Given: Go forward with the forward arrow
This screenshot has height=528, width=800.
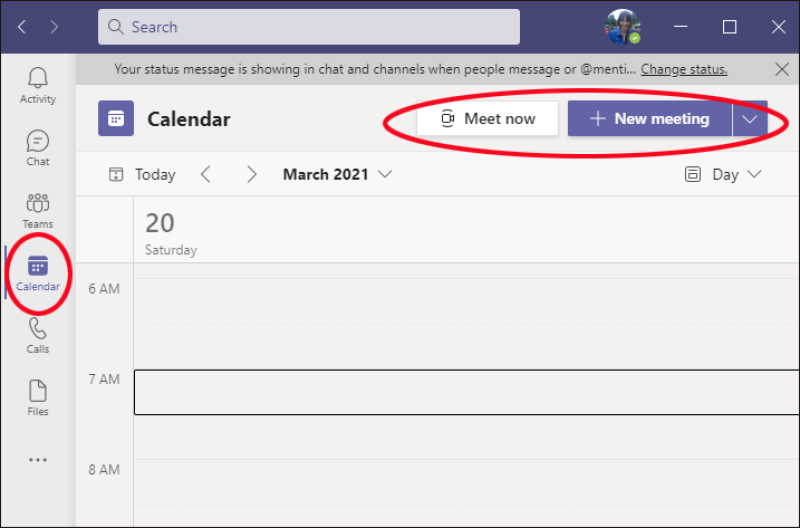Looking at the screenshot, I should pos(54,27).
